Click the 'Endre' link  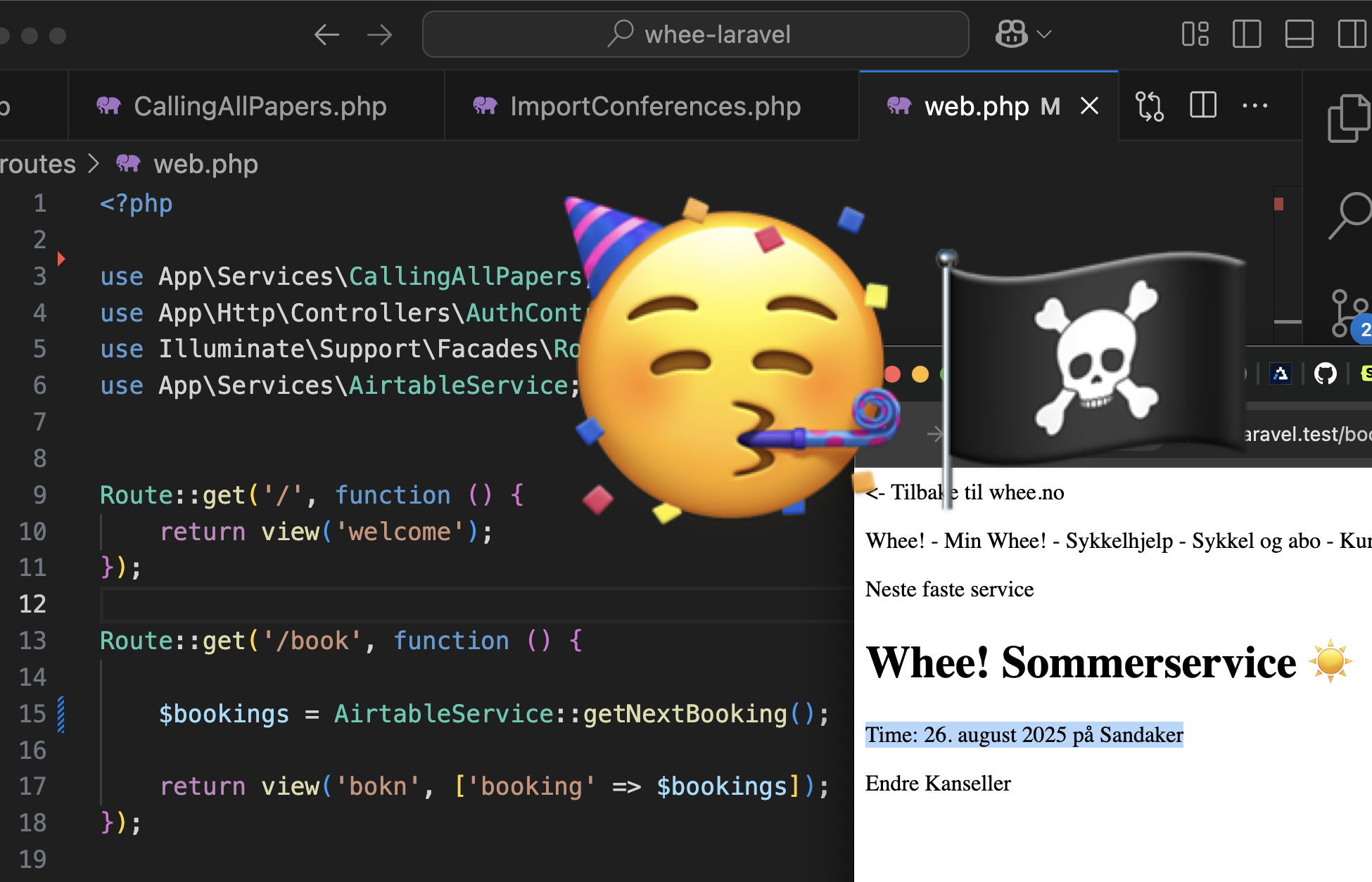click(x=891, y=784)
